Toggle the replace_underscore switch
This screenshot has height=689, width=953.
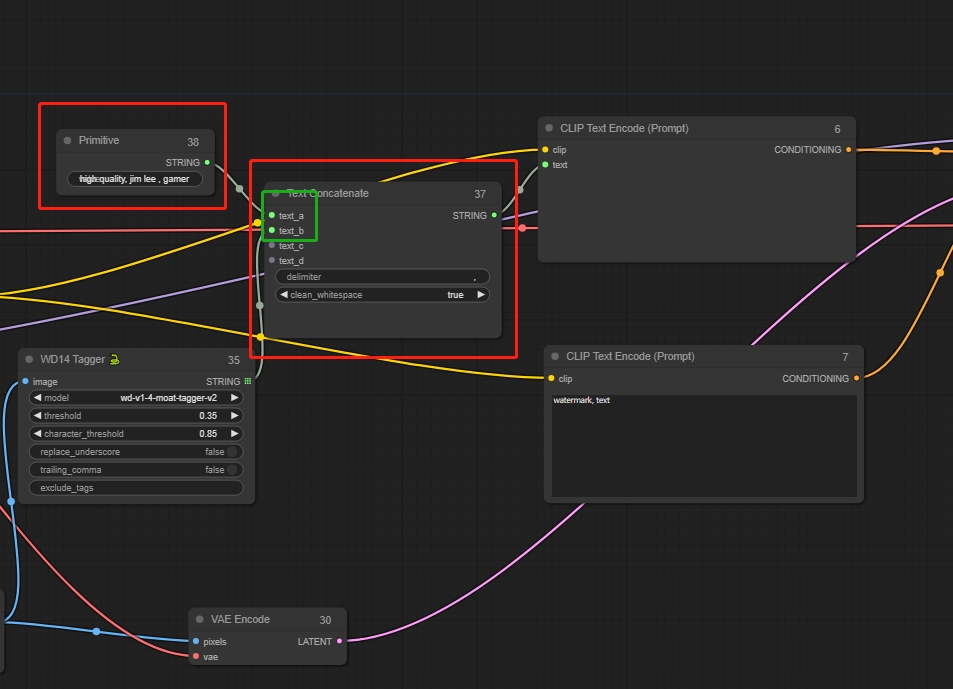232,452
